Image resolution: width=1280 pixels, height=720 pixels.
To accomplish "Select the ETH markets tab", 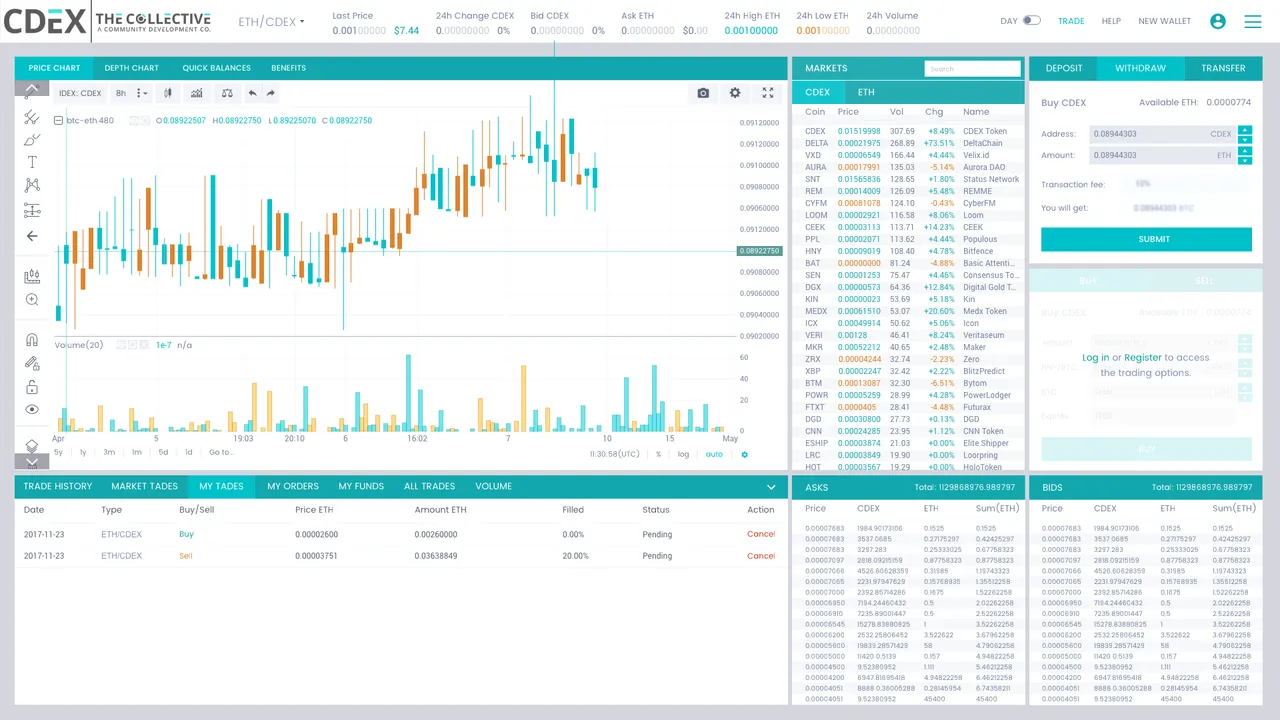I will (x=866, y=92).
